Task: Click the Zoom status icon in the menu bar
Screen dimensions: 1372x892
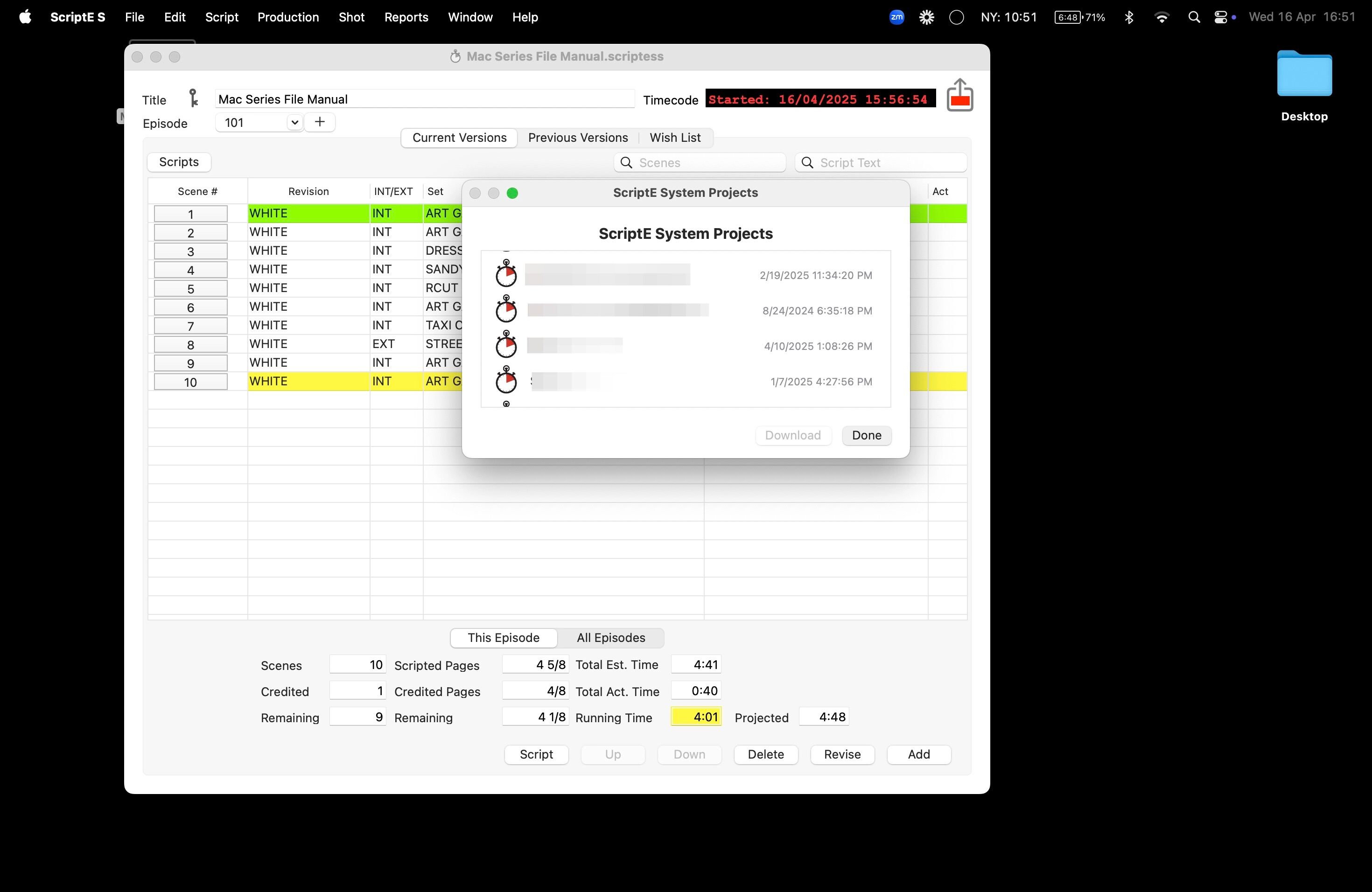Action: coord(896,17)
